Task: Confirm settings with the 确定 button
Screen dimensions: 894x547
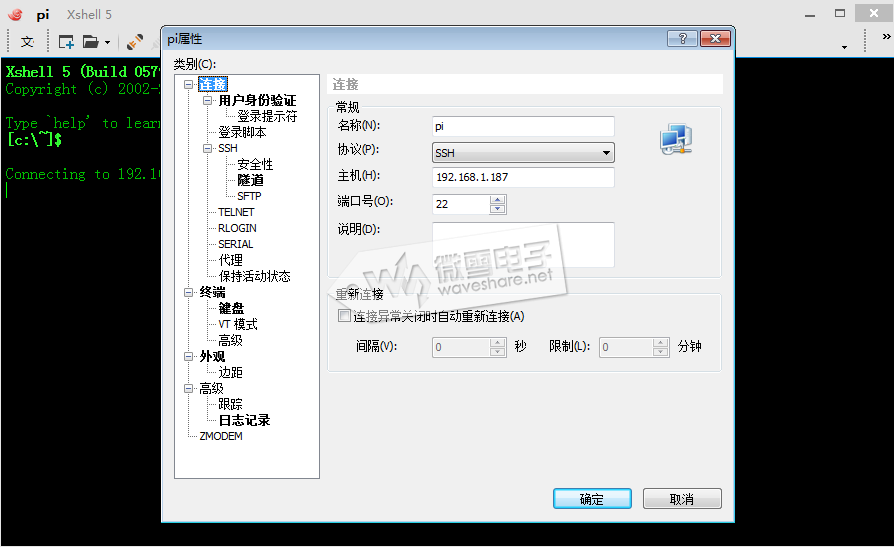Action: click(x=592, y=499)
